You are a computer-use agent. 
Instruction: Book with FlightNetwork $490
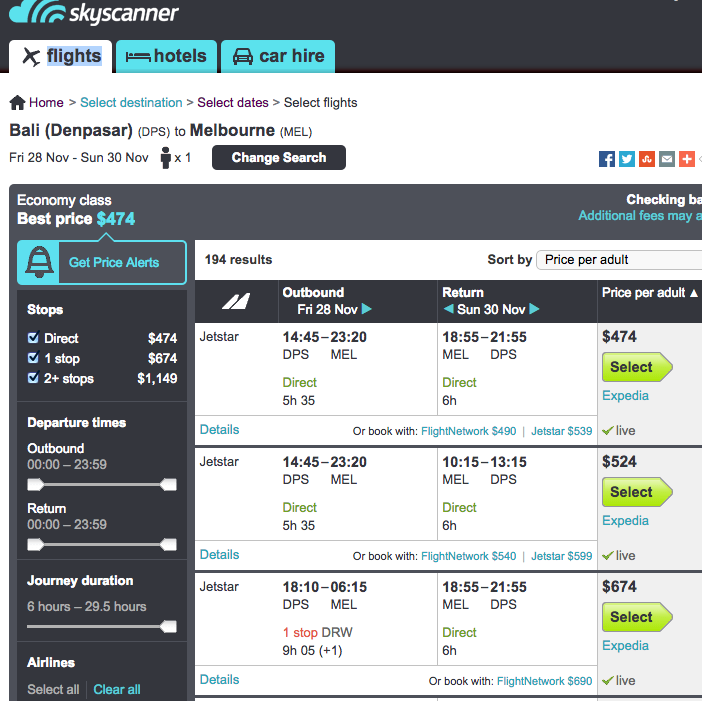pos(469,431)
